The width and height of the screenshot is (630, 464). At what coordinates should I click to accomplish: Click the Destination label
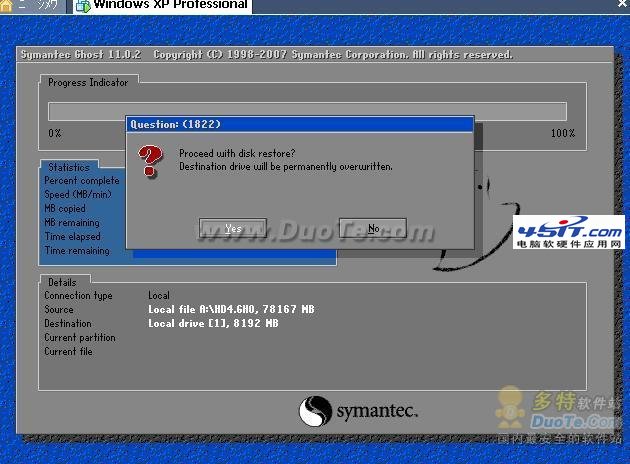pyautogui.click(x=68, y=323)
